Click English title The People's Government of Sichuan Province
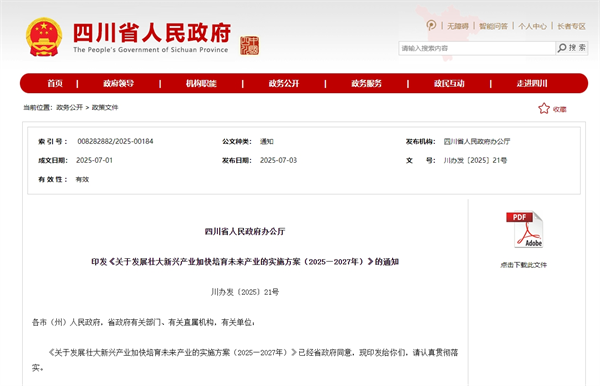Image resolution: width=600 pixels, height=386 pixels. click(150, 50)
